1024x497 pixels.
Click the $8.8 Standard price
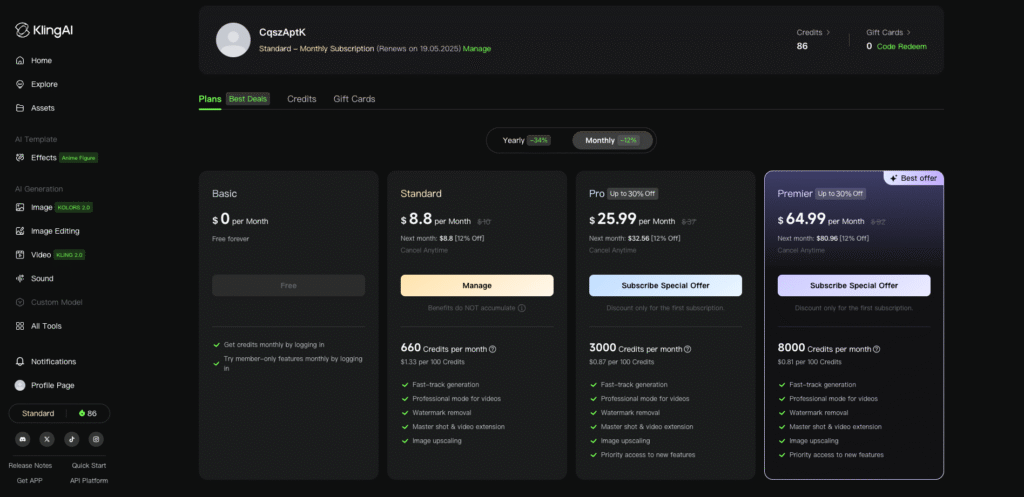(x=416, y=219)
